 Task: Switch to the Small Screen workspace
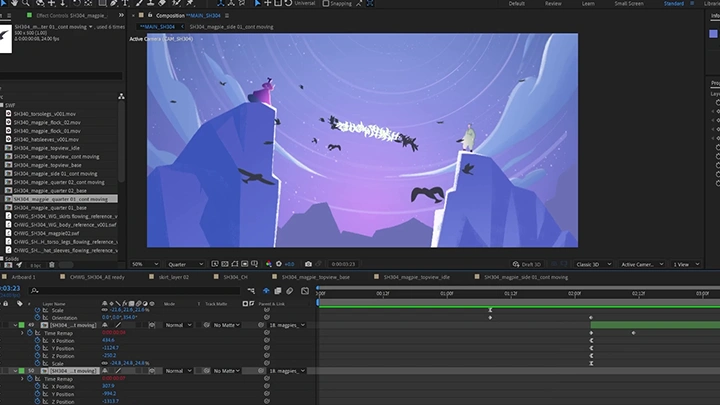(x=629, y=3)
